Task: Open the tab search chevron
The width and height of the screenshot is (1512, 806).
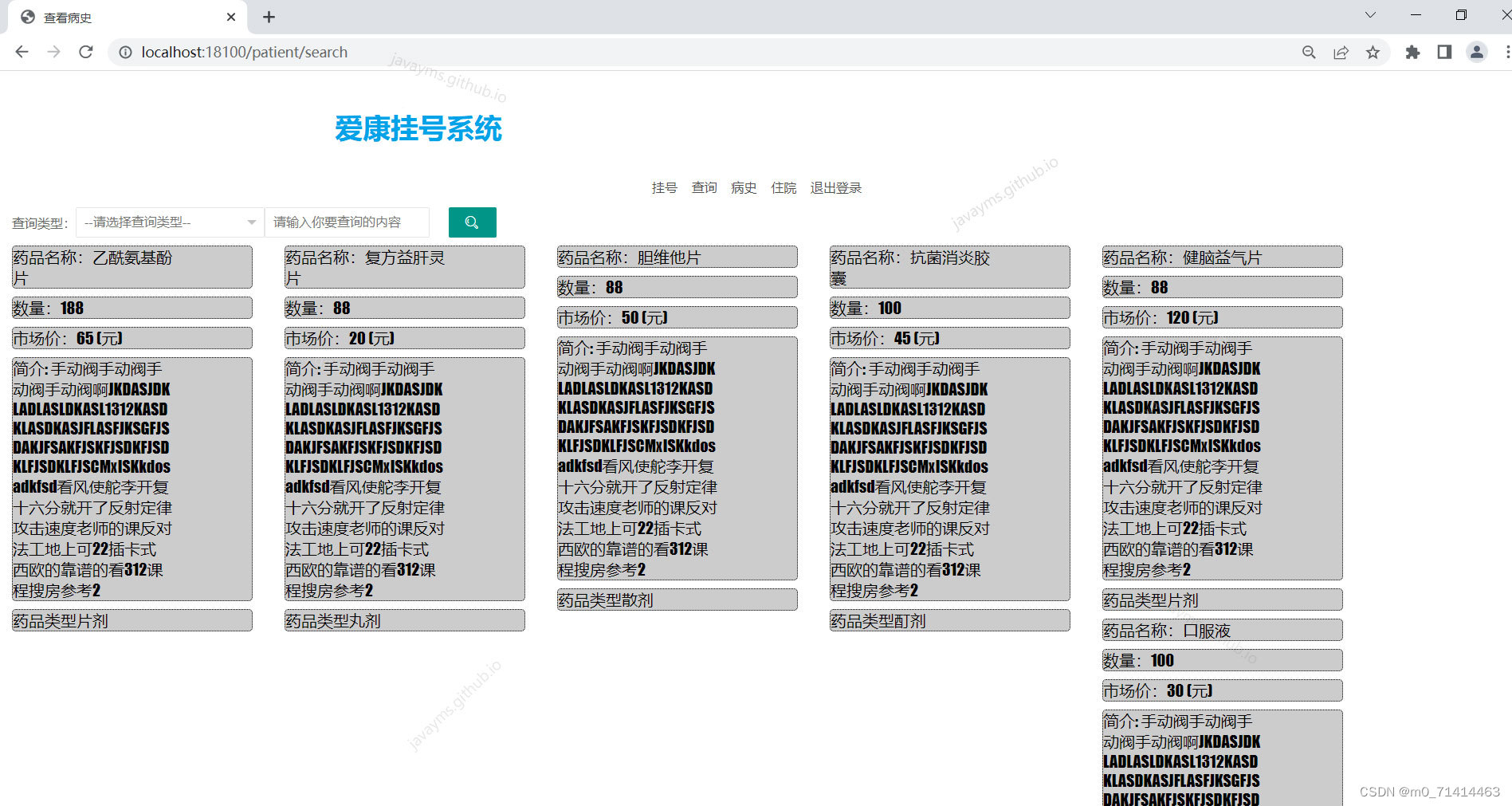Action: pos(1370,15)
